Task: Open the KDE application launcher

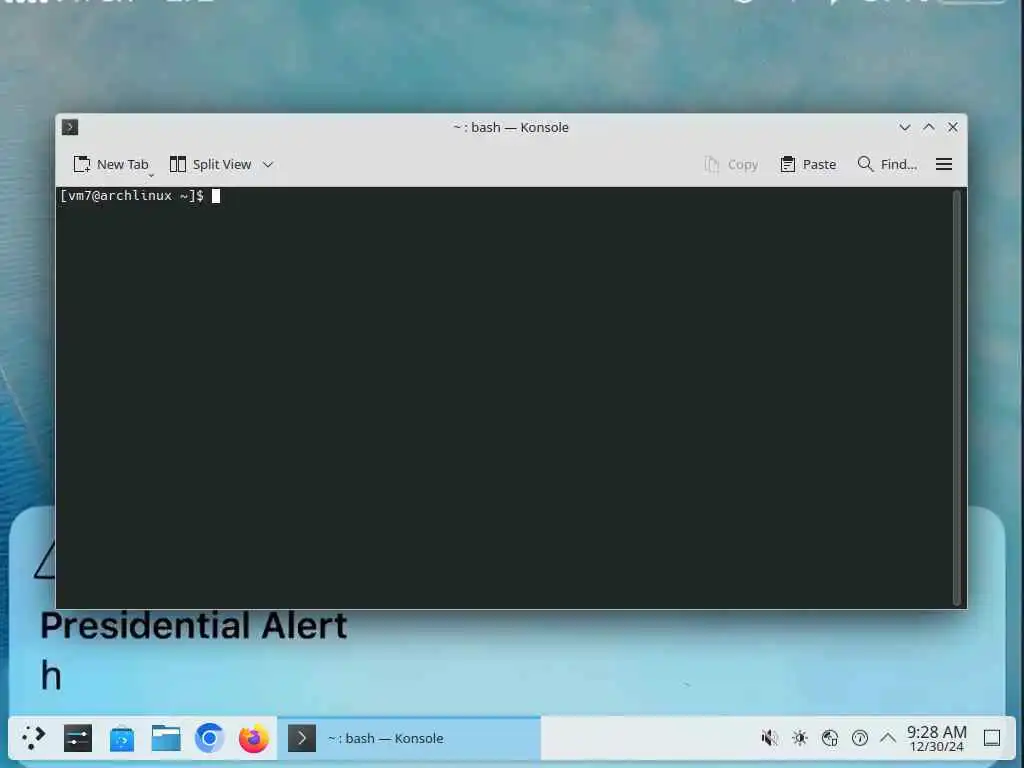Action: click(x=33, y=738)
